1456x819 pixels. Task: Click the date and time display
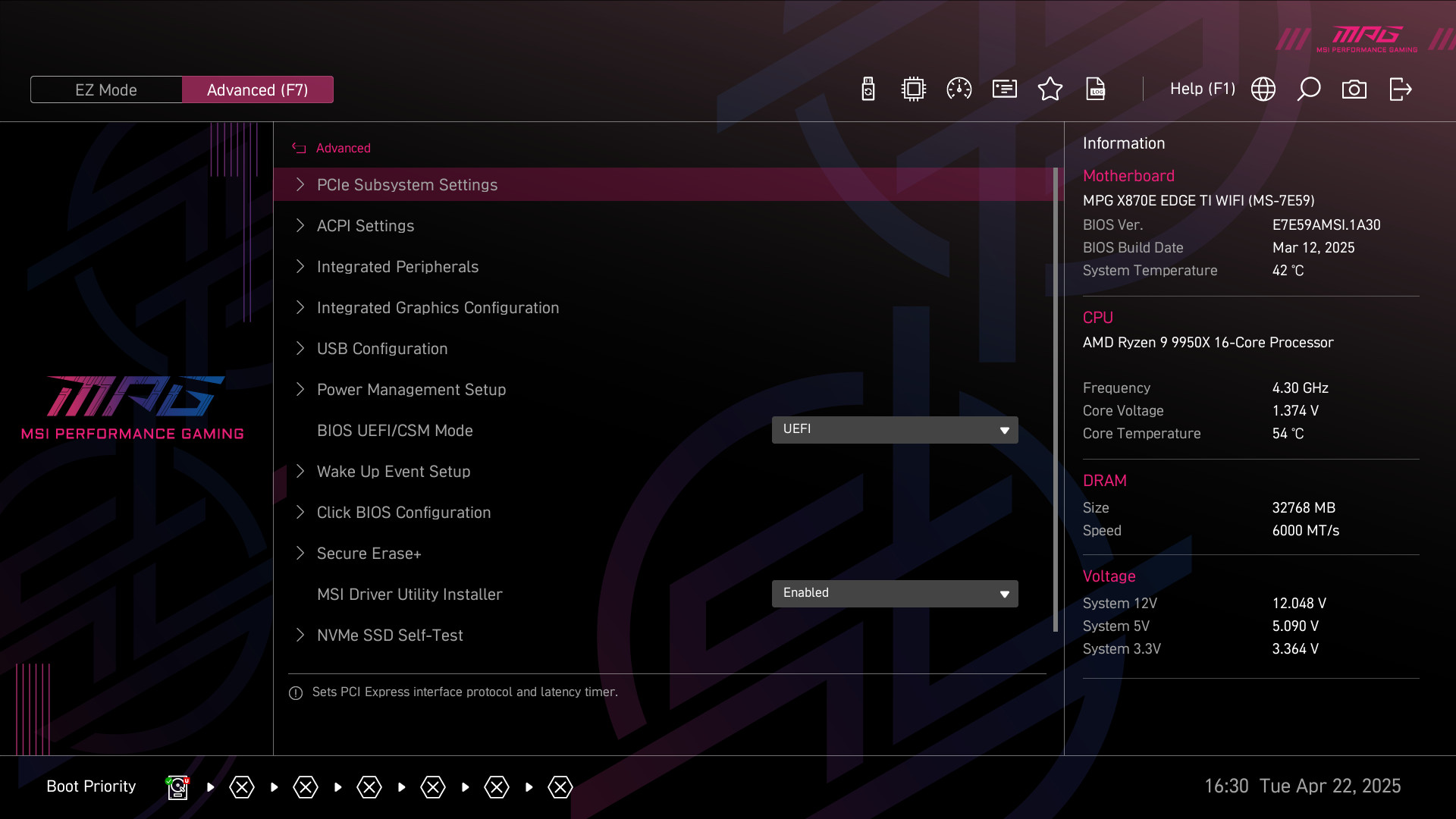click(1303, 786)
